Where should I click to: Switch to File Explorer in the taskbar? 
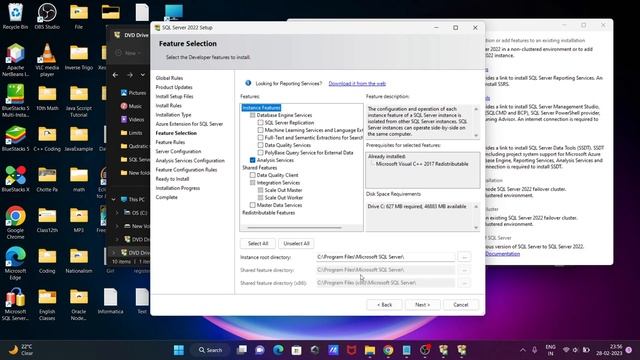tap(370, 350)
